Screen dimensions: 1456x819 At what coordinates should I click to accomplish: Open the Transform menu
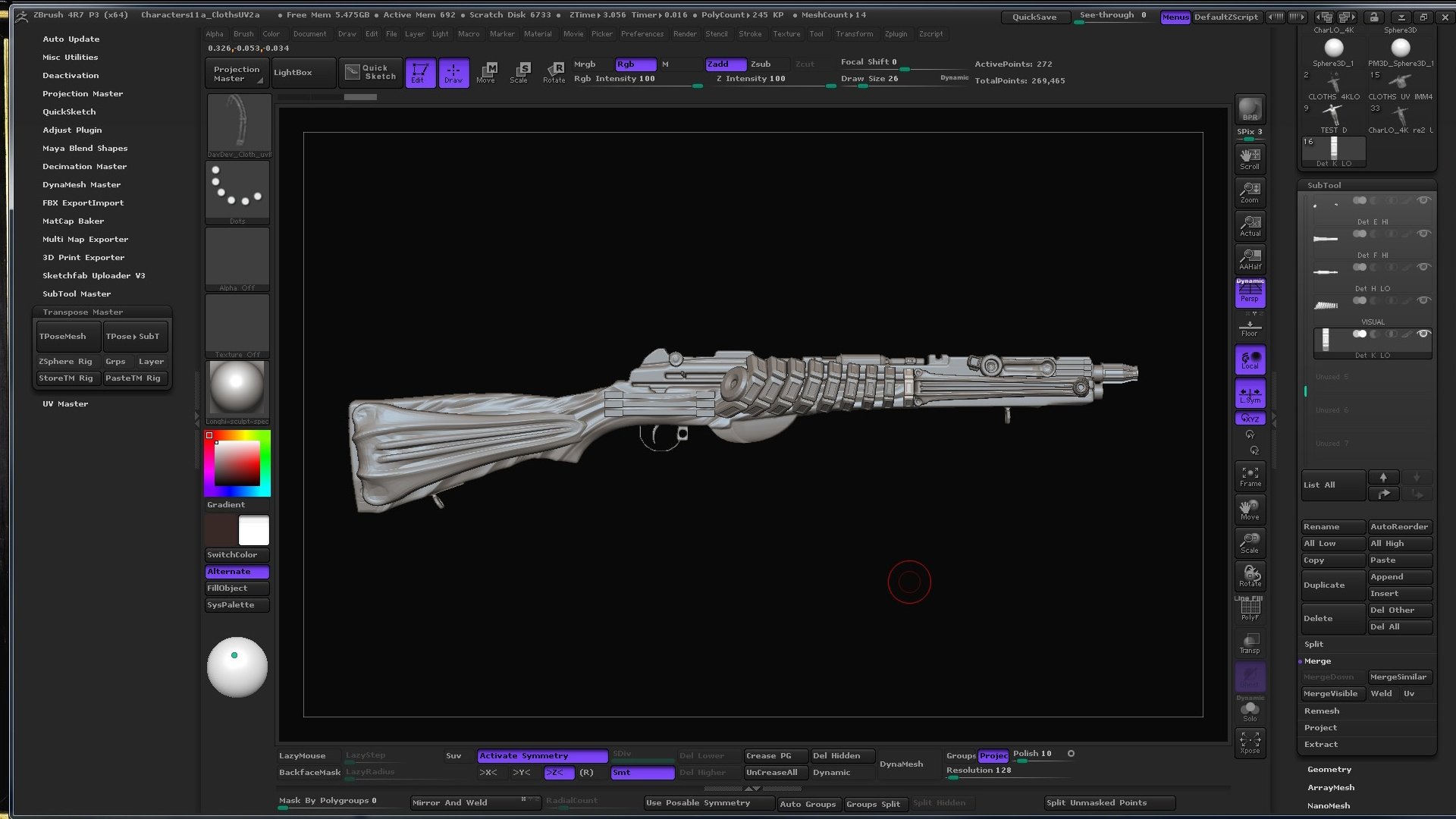pyautogui.click(x=854, y=34)
